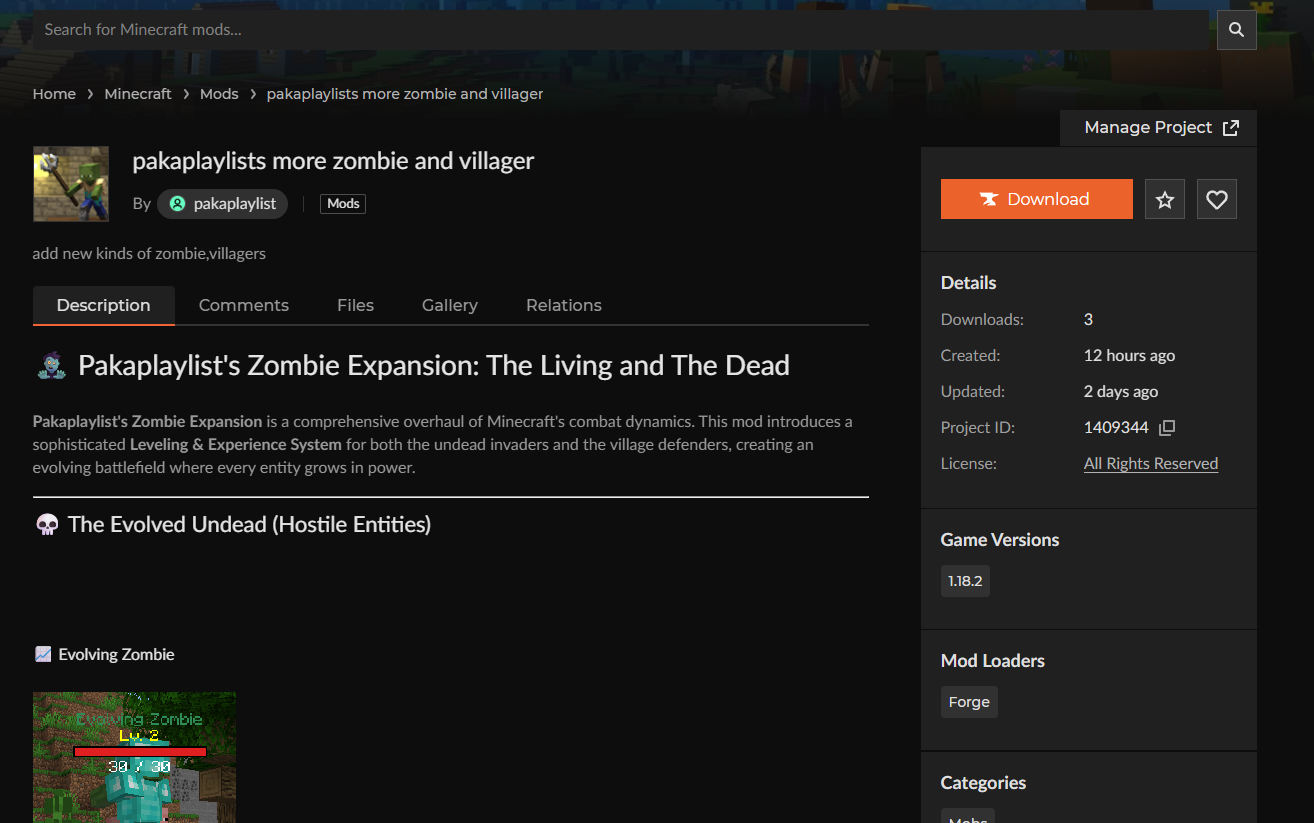The height and width of the screenshot is (823, 1314).
Task: Select the Description tab
Action: (104, 306)
